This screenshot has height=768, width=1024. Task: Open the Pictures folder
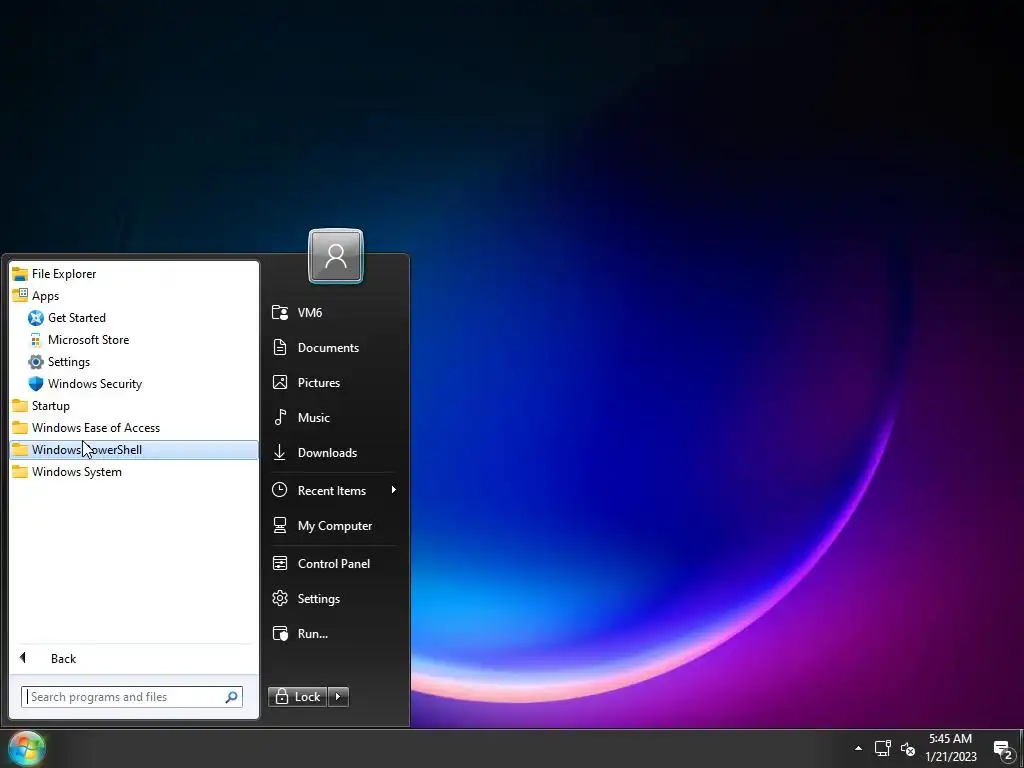[x=334, y=383]
